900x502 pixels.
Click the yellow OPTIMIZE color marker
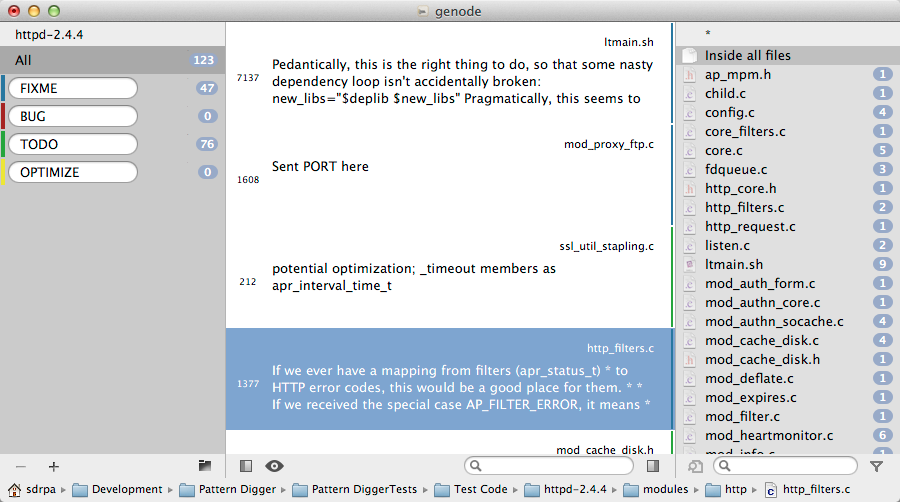[3, 173]
